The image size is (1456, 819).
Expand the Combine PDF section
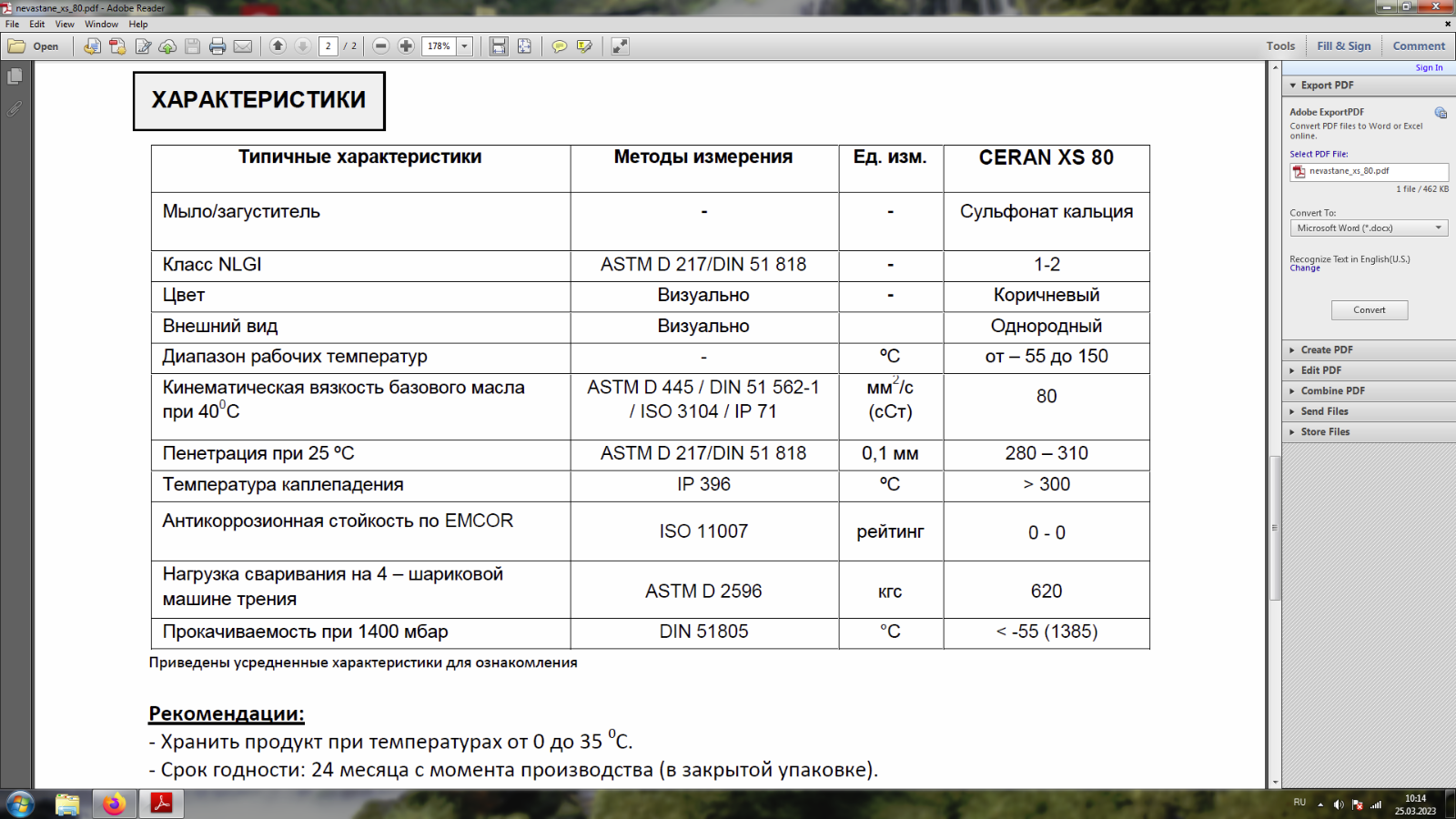tap(1369, 391)
